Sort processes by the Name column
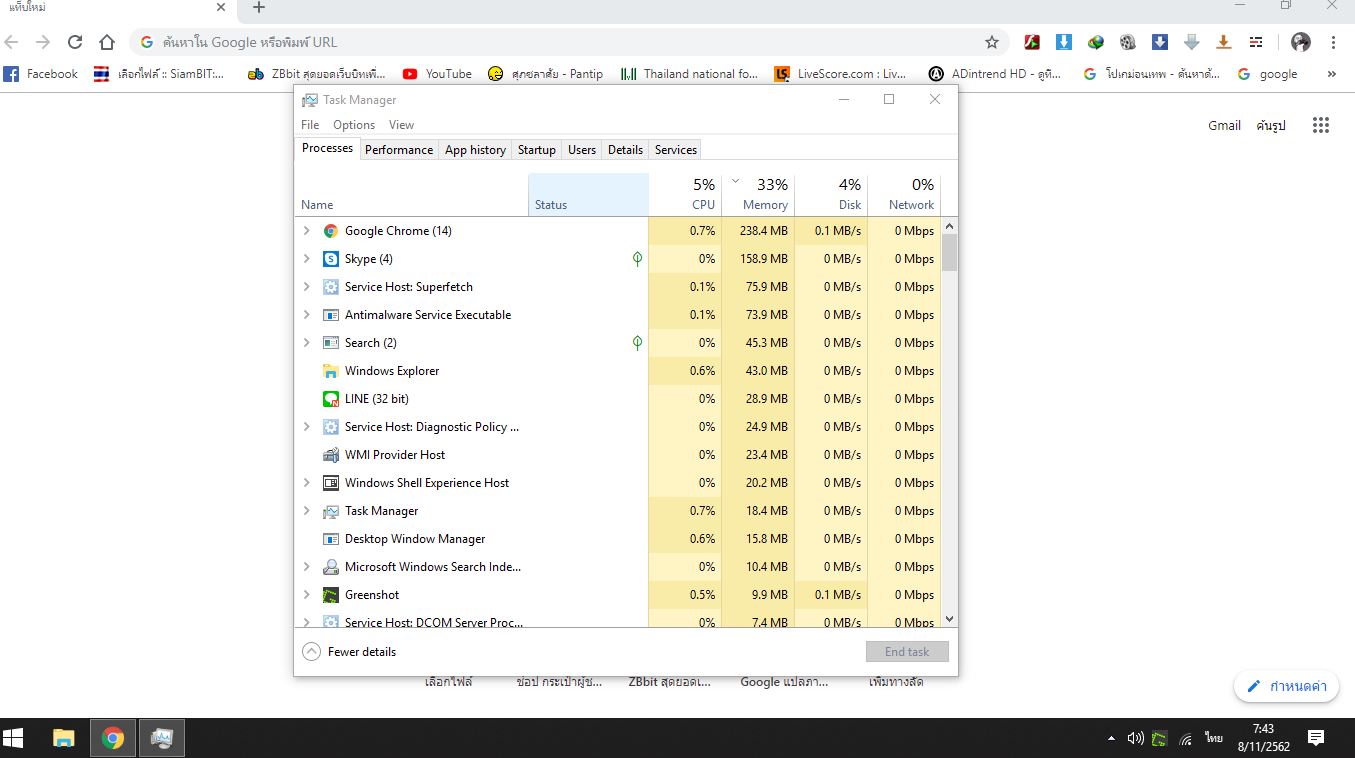 point(411,195)
